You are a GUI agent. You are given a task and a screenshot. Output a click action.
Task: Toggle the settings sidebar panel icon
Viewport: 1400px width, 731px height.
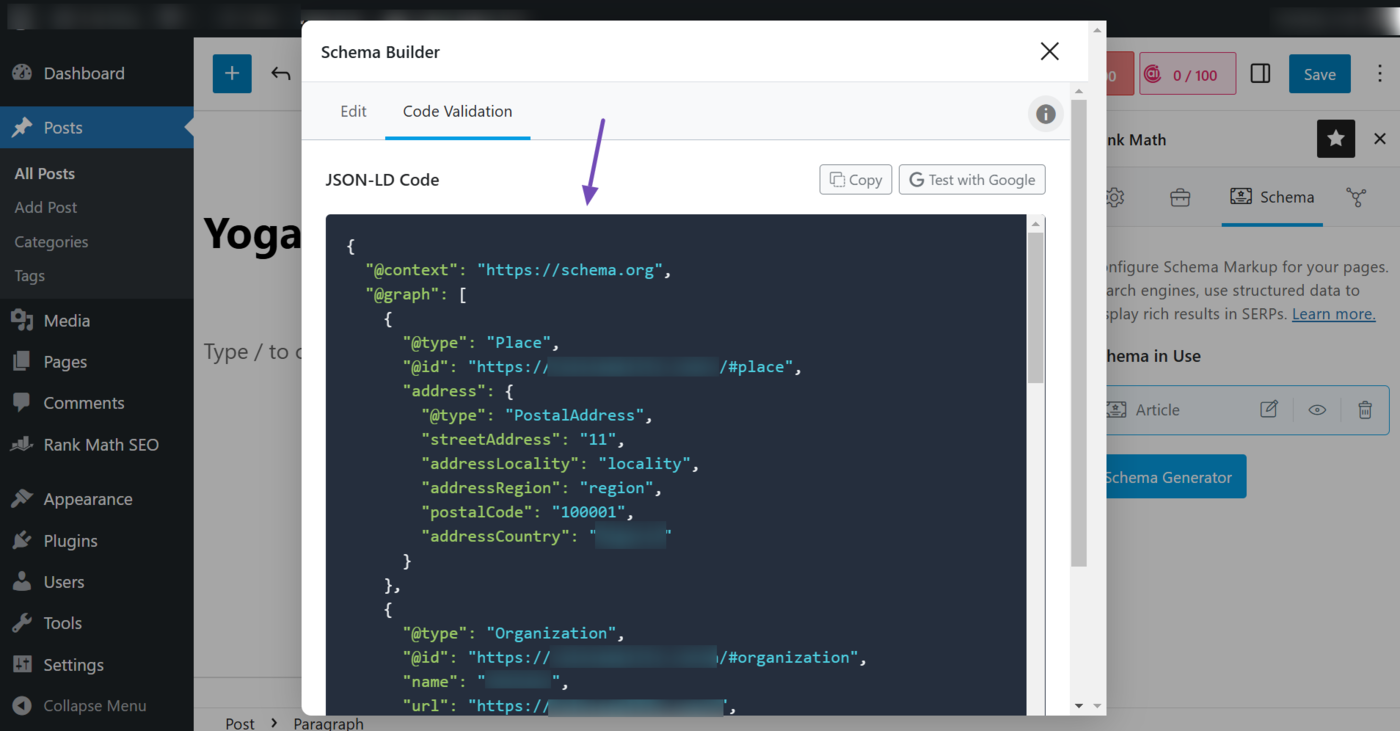pos(1260,74)
